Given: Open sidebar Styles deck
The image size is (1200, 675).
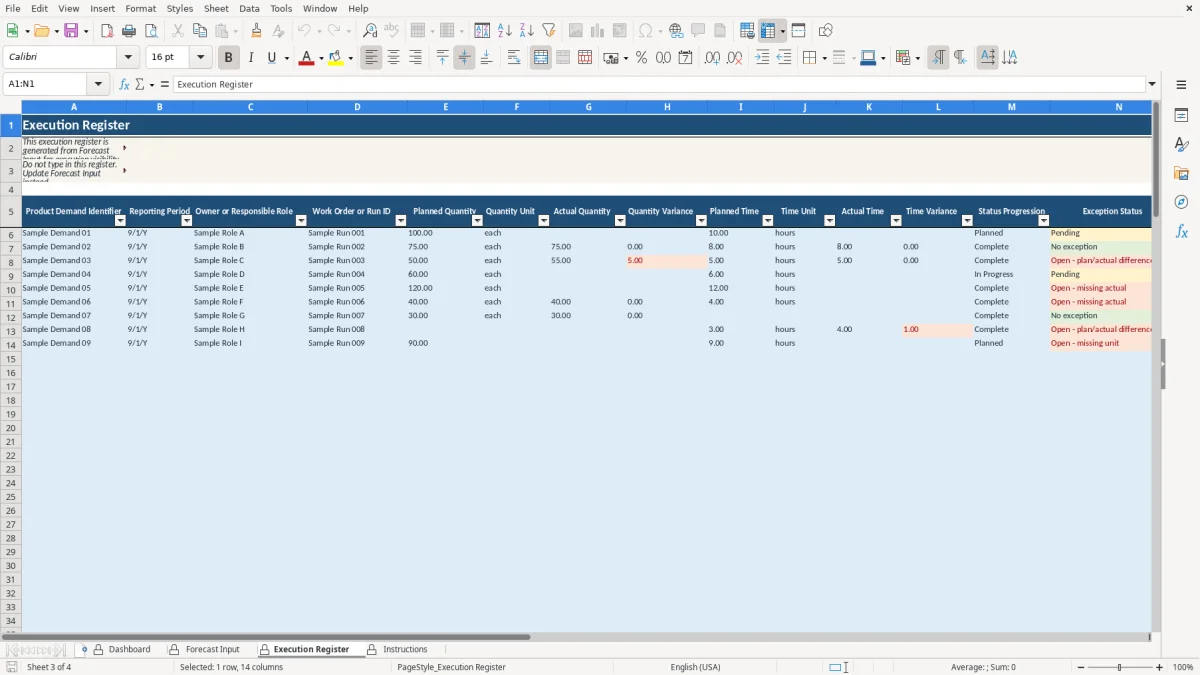Looking at the screenshot, I should [x=1181, y=145].
